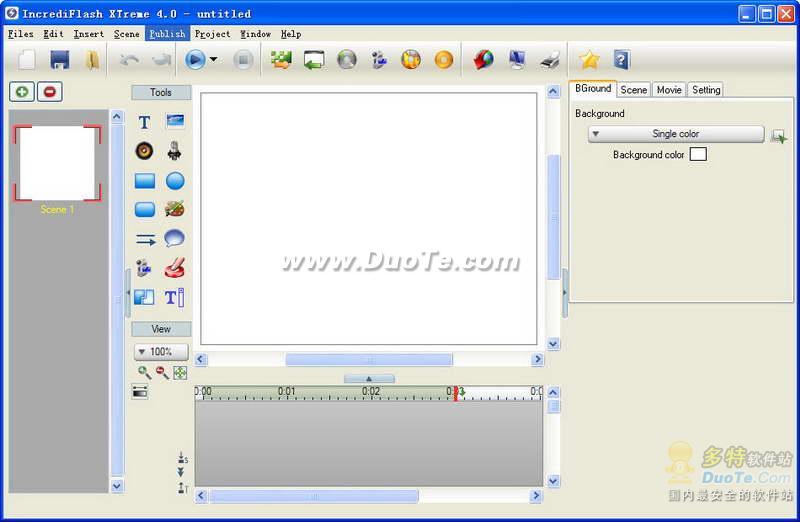Select the speech bubble tool
The width and height of the screenshot is (800, 522).
click(174, 238)
